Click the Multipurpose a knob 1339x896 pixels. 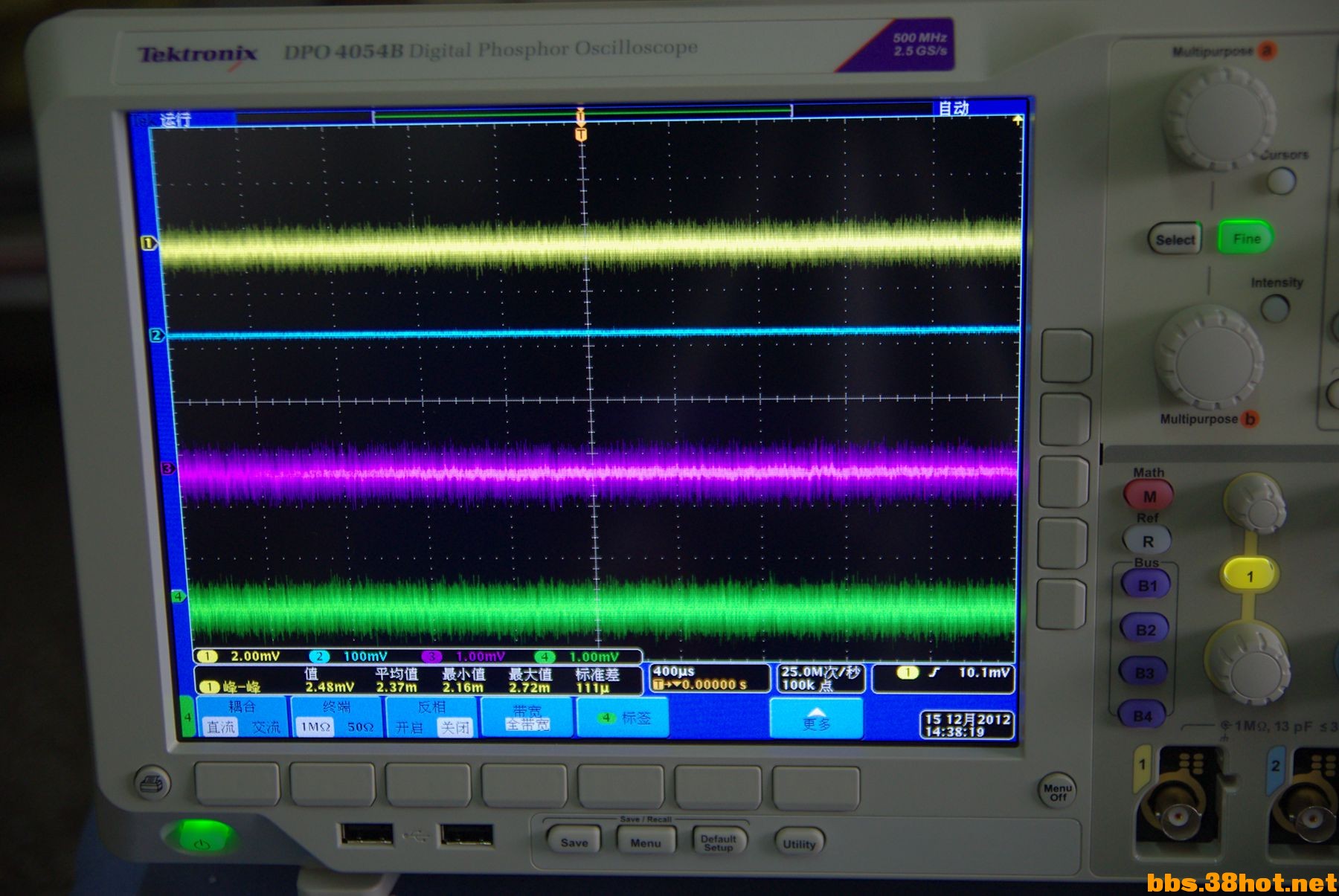point(1218,117)
